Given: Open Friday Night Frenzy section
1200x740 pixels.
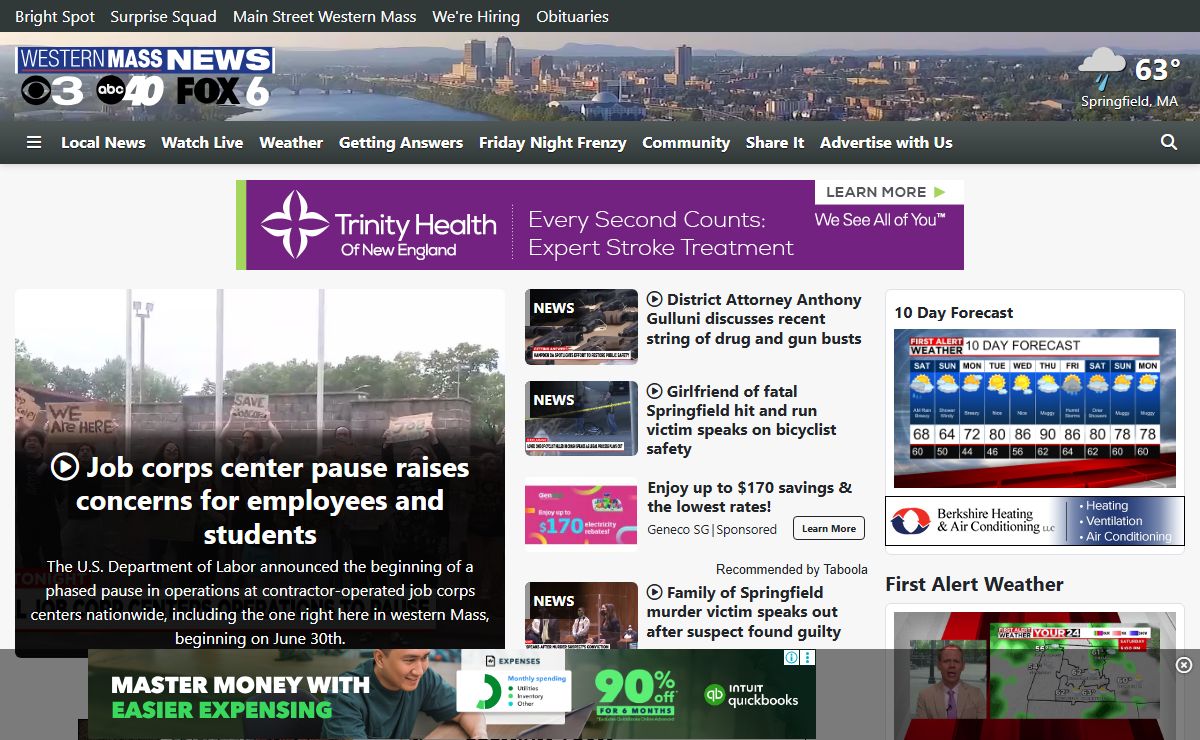Looking at the screenshot, I should 552,142.
